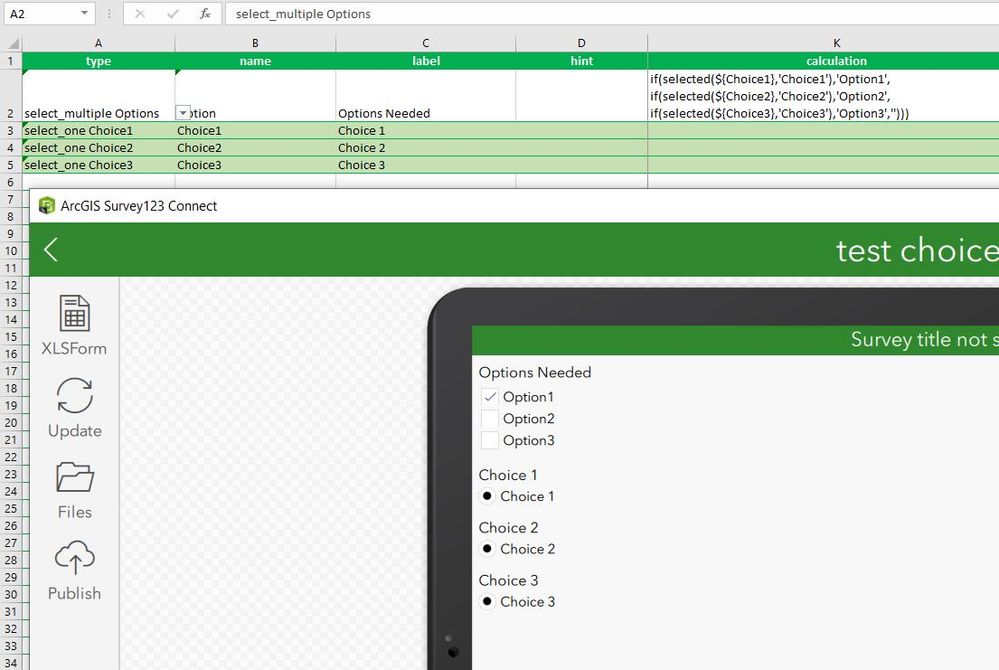The height and width of the screenshot is (670, 999).
Task: Check the Option2 checkbox
Action: (489, 418)
